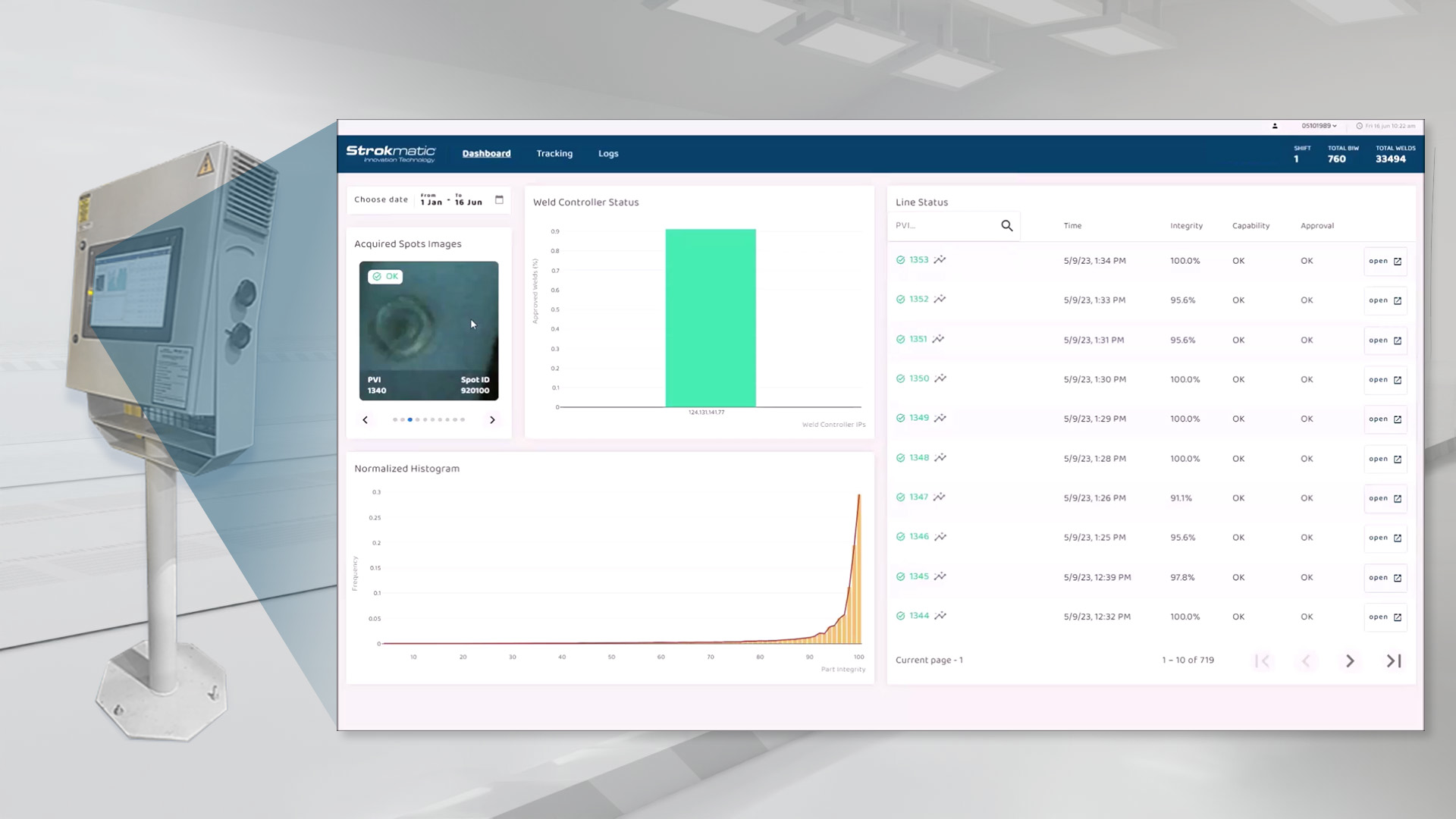Click trend chart icon for PVI 1353
Image resolution: width=1456 pixels, height=819 pixels.
(x=940, y=260)
